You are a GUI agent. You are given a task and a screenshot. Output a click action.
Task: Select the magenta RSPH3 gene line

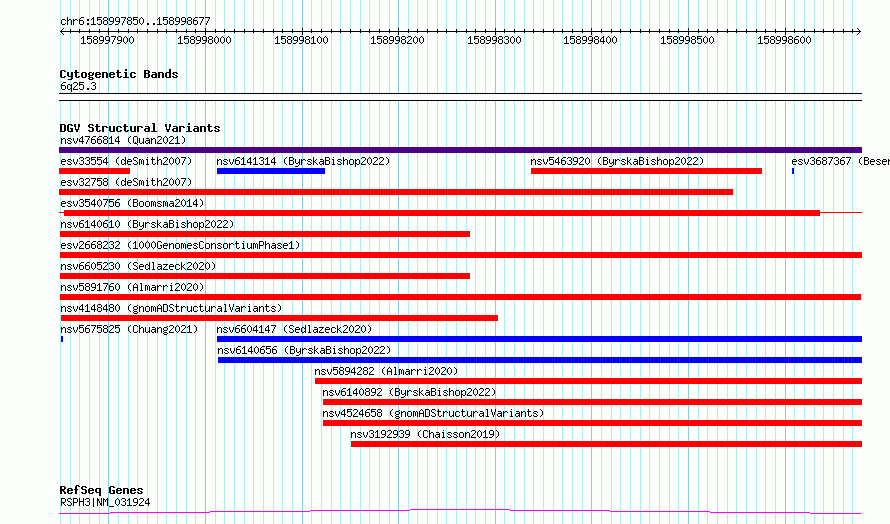pos(460,512)
